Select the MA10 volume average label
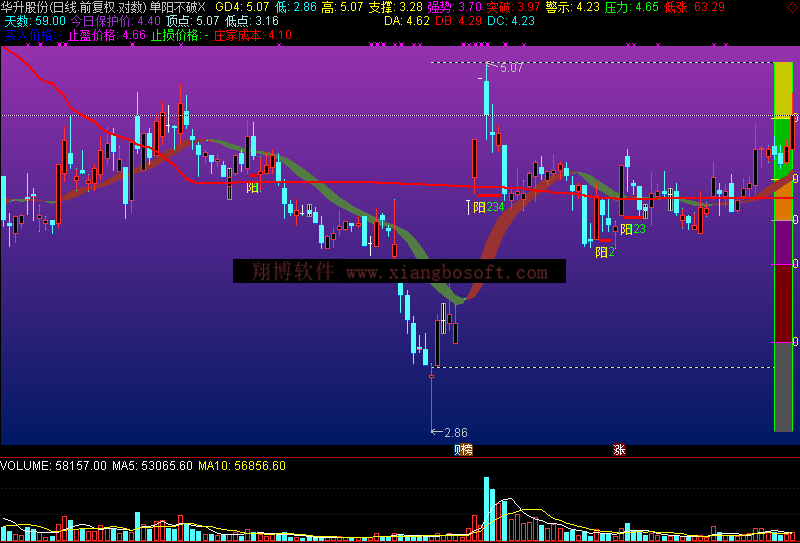Screen dimensions: 800x543 [x=229, y=465]
